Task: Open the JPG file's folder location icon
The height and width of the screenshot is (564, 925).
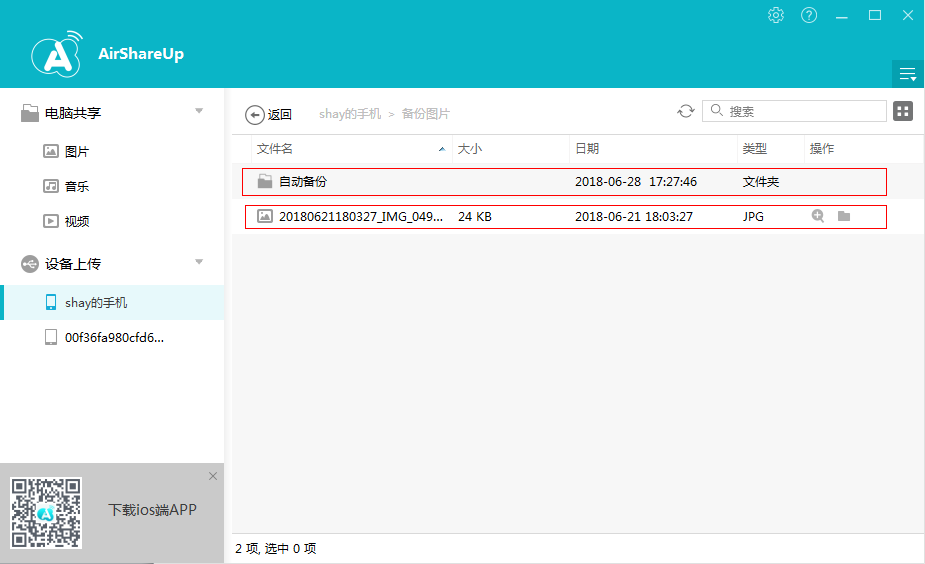Action: (844, 216)
